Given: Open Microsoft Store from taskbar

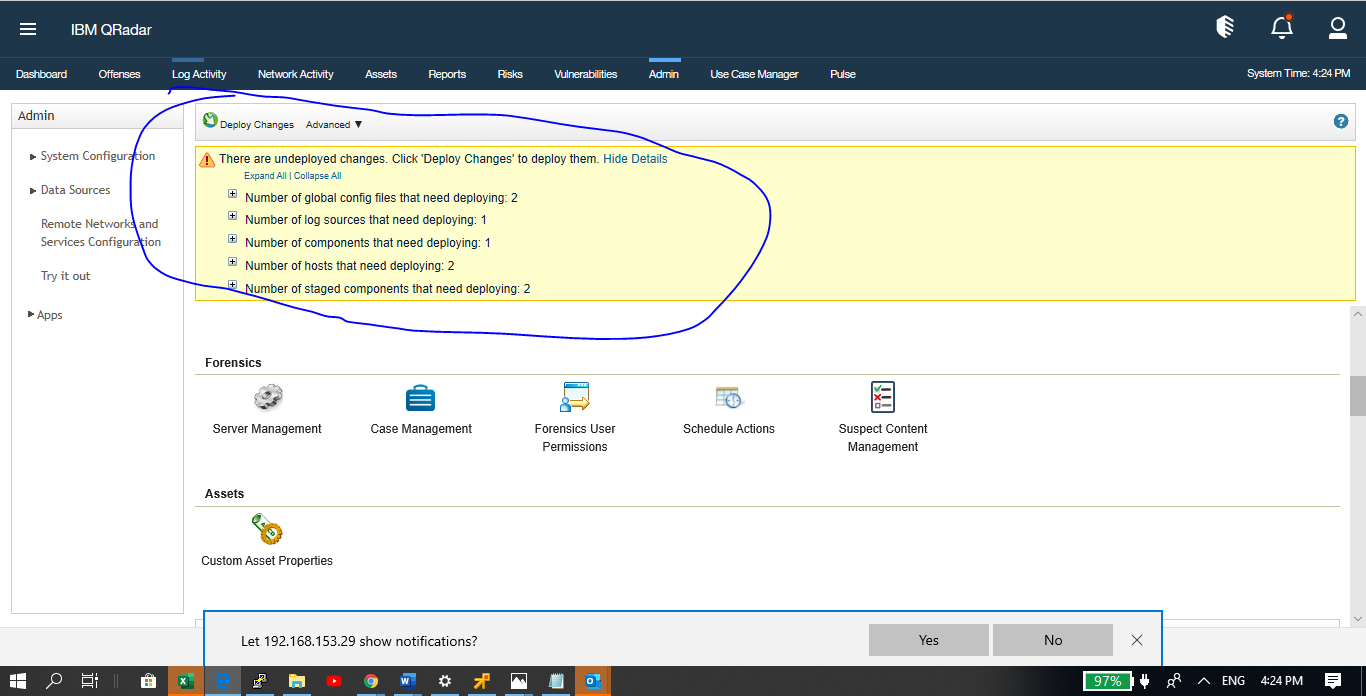Looking at the screenshot, I should (x=148, y=681).
